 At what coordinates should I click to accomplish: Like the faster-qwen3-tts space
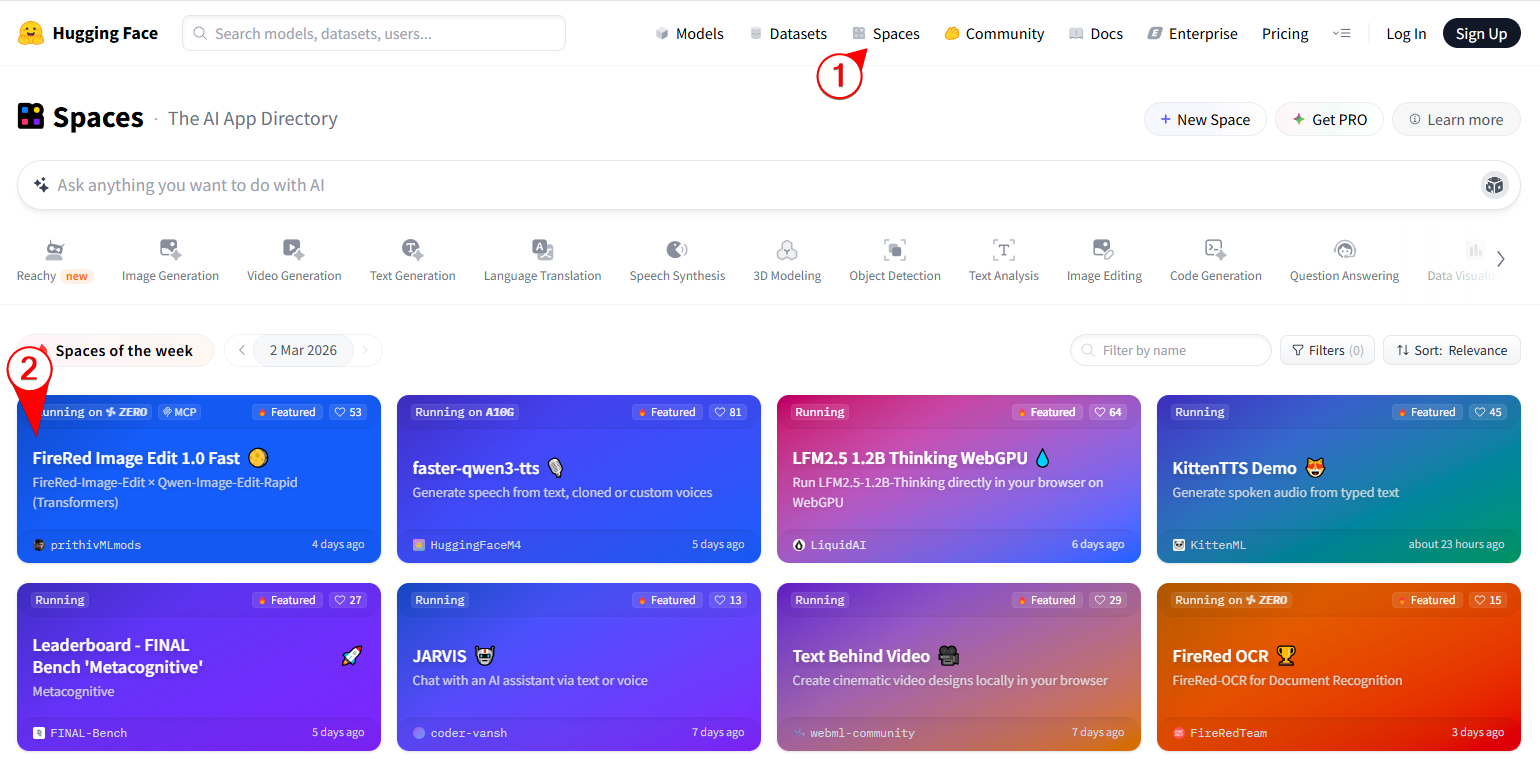pyautogui.click(x=728, y=412)
